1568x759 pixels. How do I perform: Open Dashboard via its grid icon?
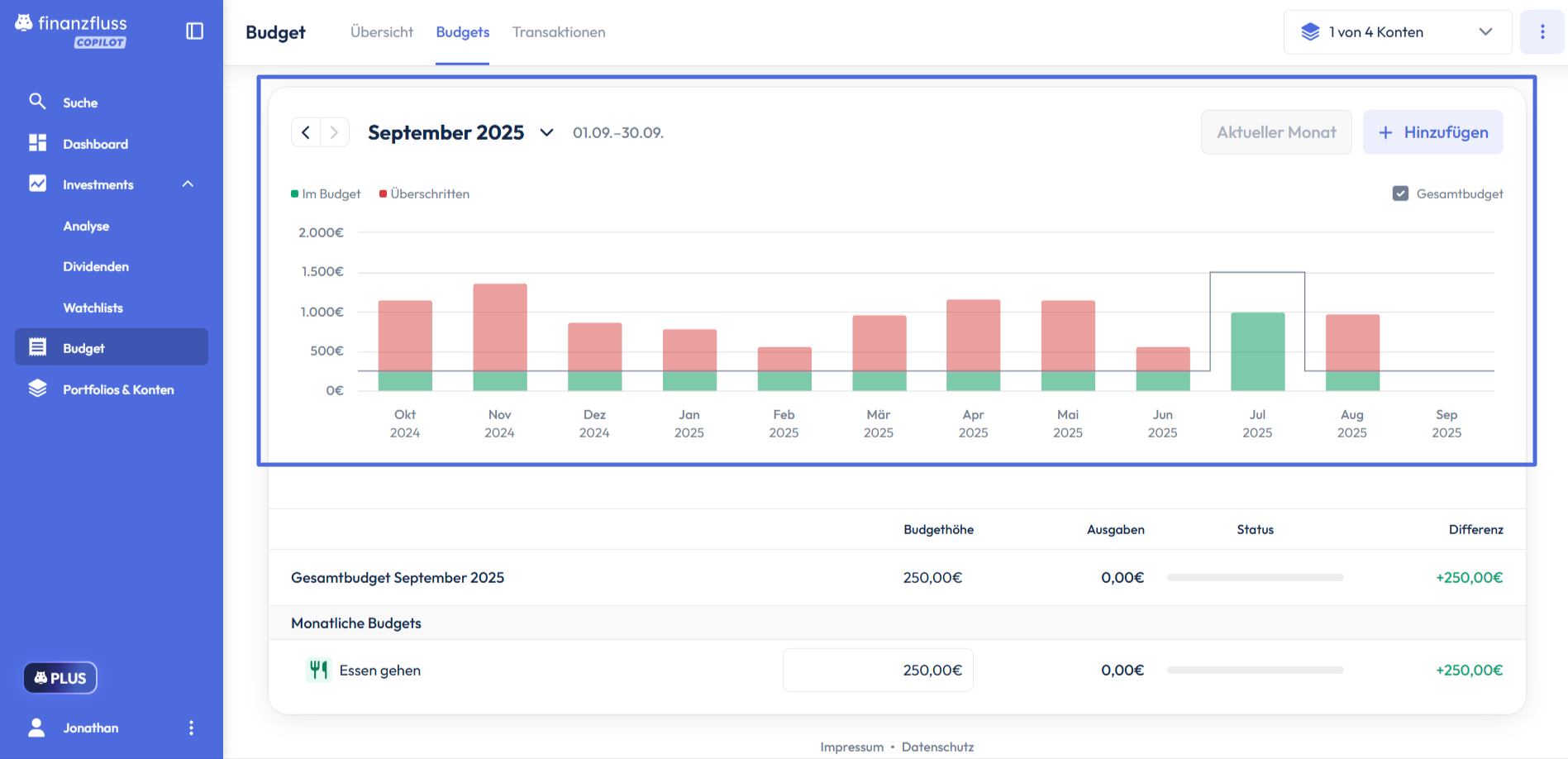(37, 143)
